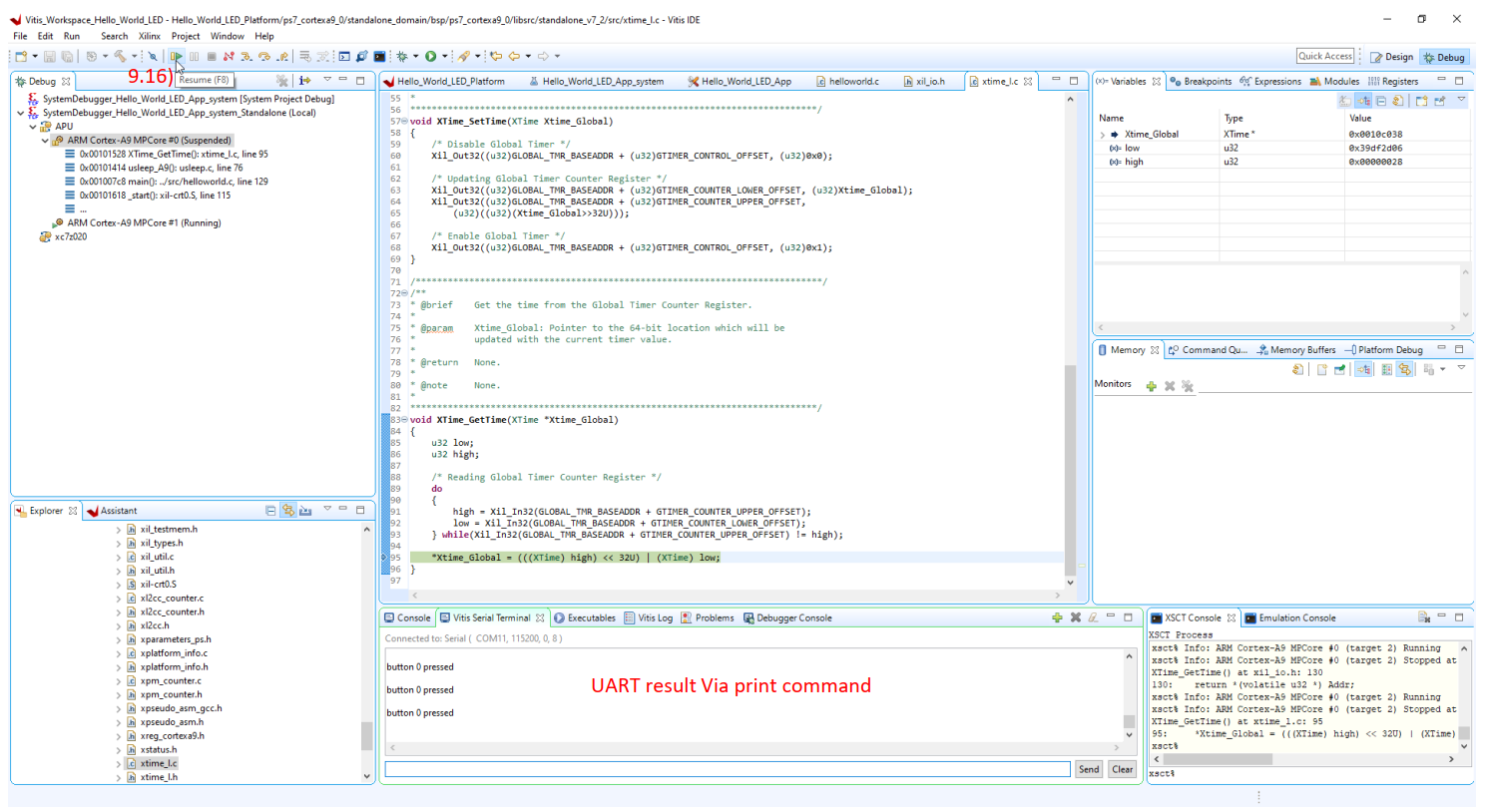Click the build hammer icon
The height and width of the screenshot is (812, 1493).
[x=120, y=57]
